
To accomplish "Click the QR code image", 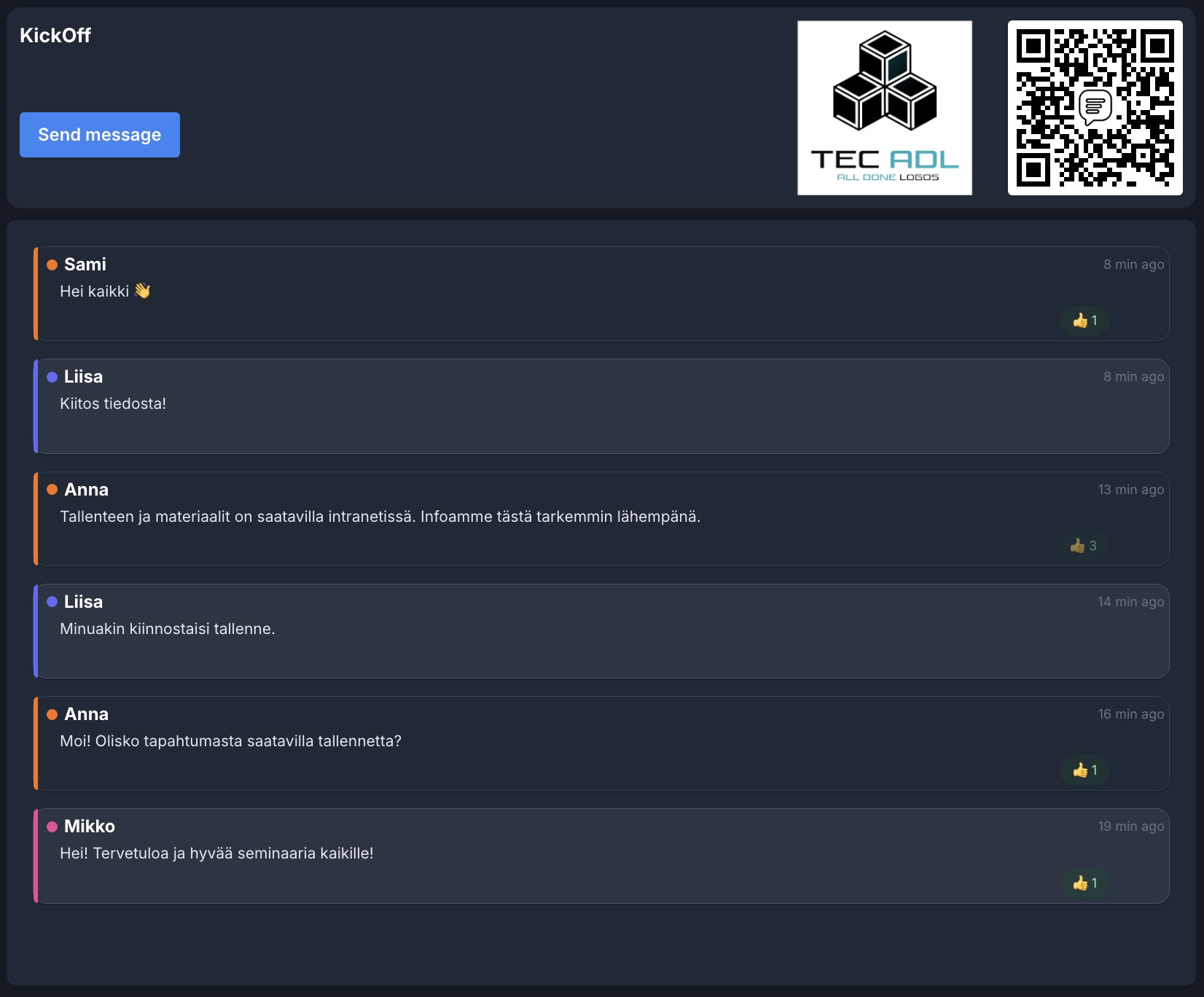I will 1095,108.
